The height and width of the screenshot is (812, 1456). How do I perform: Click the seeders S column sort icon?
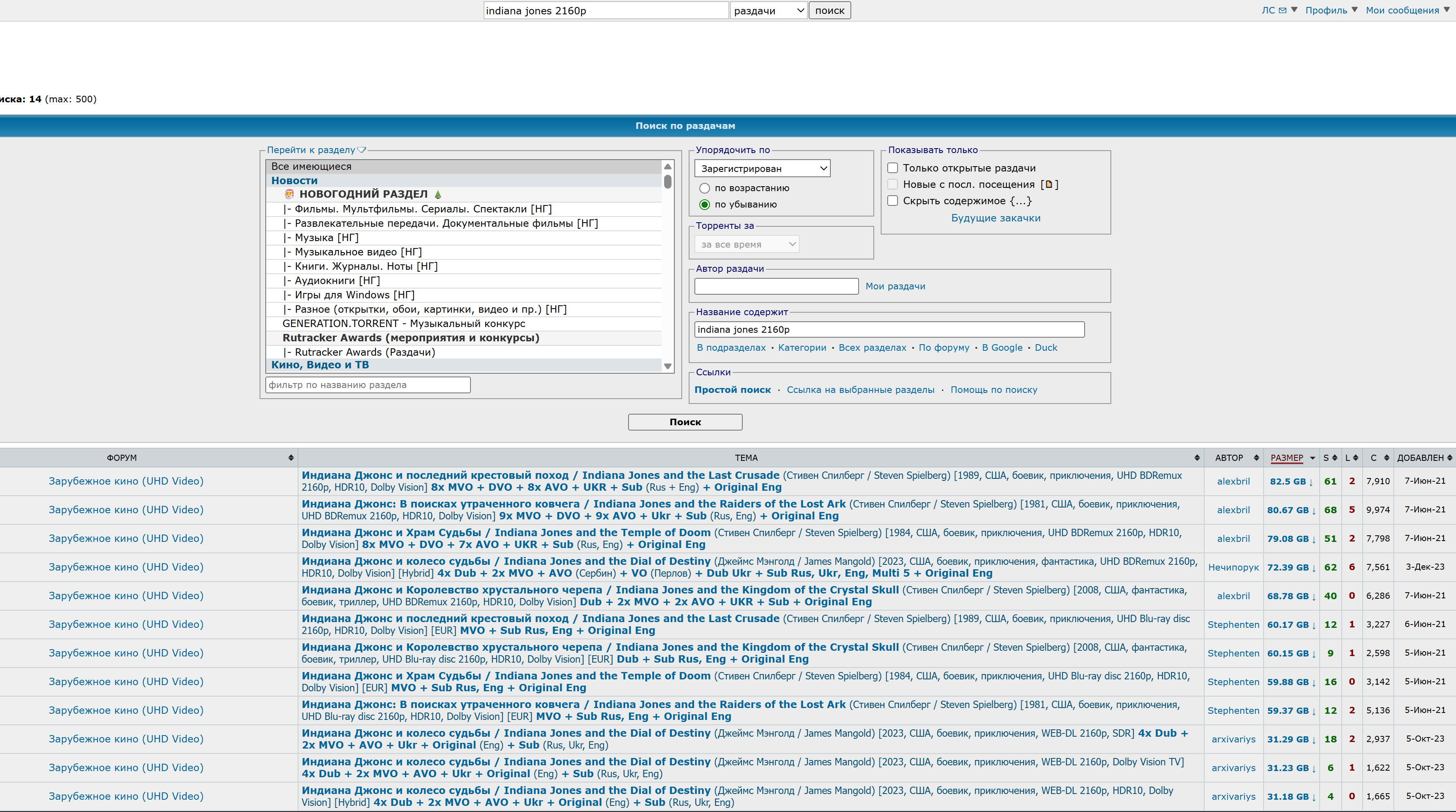(x=1334, y=458)
